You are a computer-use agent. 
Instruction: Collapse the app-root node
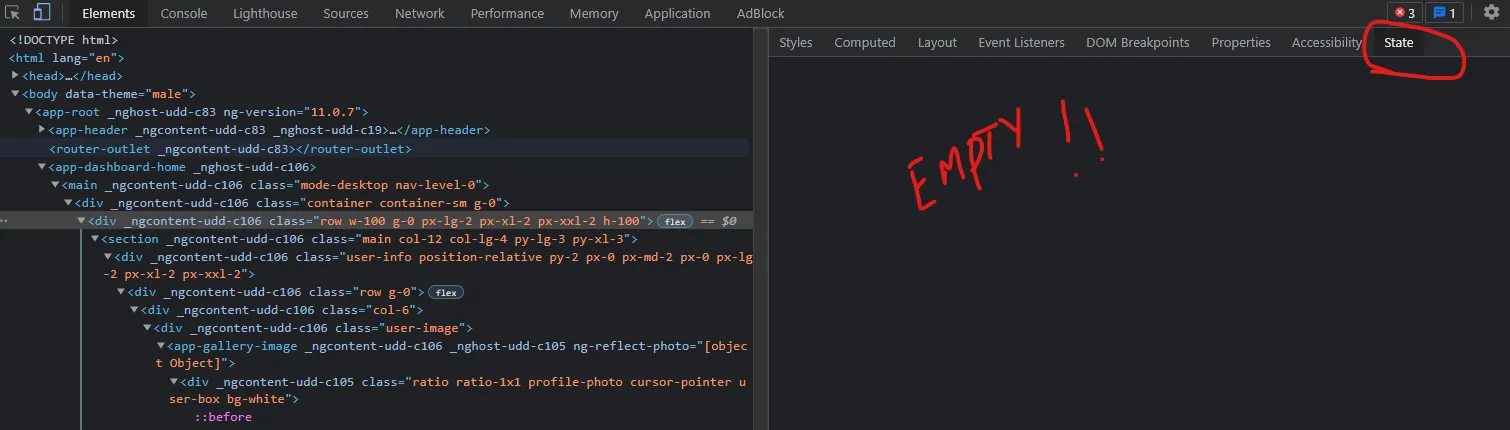[x=28, y=112]
